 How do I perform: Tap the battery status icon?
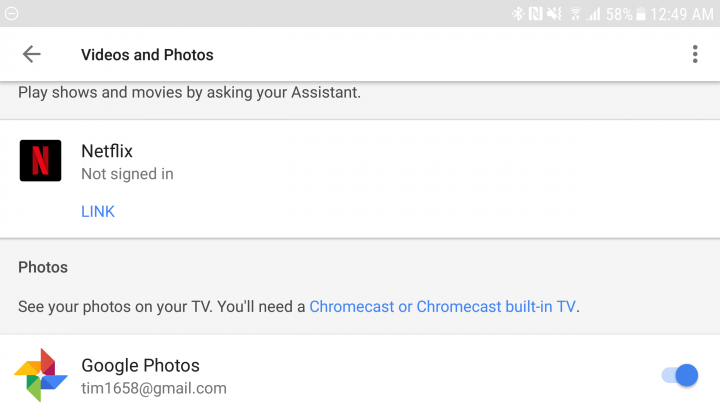tap(641, 14)
